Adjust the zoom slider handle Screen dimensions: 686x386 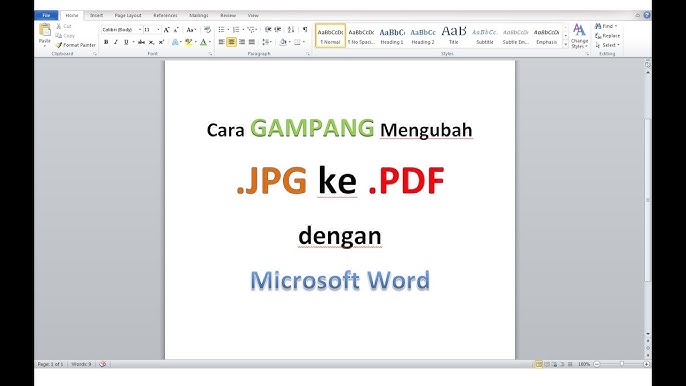point(622,364)
